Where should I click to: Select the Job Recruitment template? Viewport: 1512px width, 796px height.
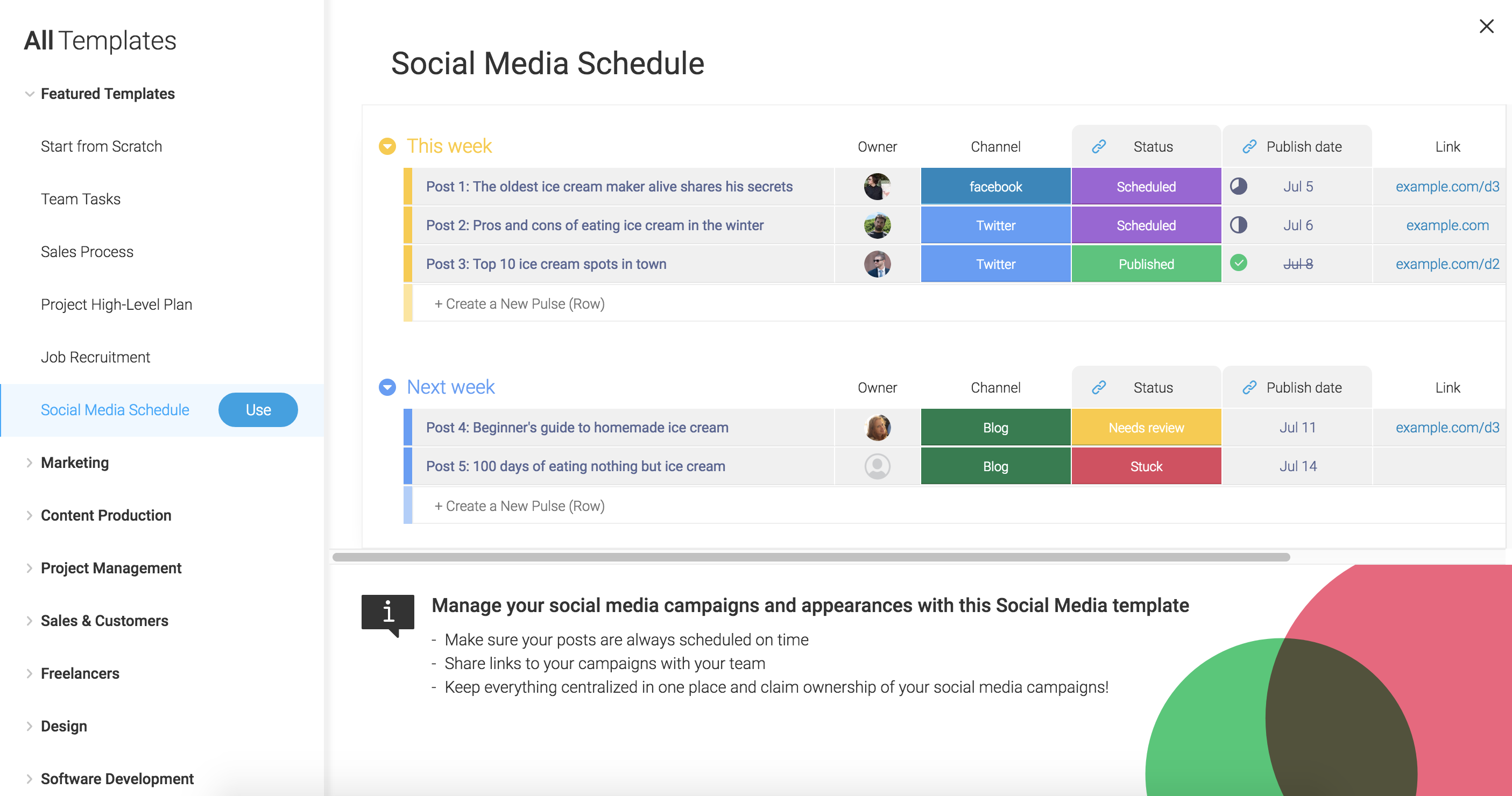96,356
